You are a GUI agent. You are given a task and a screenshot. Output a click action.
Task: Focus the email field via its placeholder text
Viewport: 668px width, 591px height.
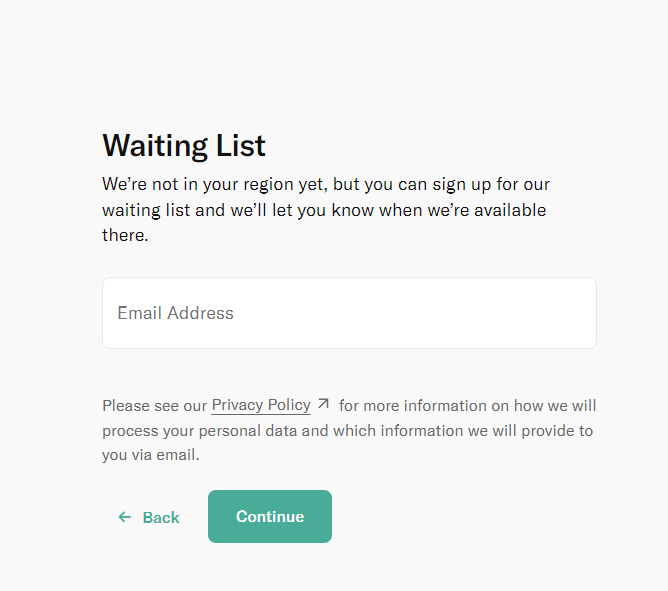click(175, 313)
